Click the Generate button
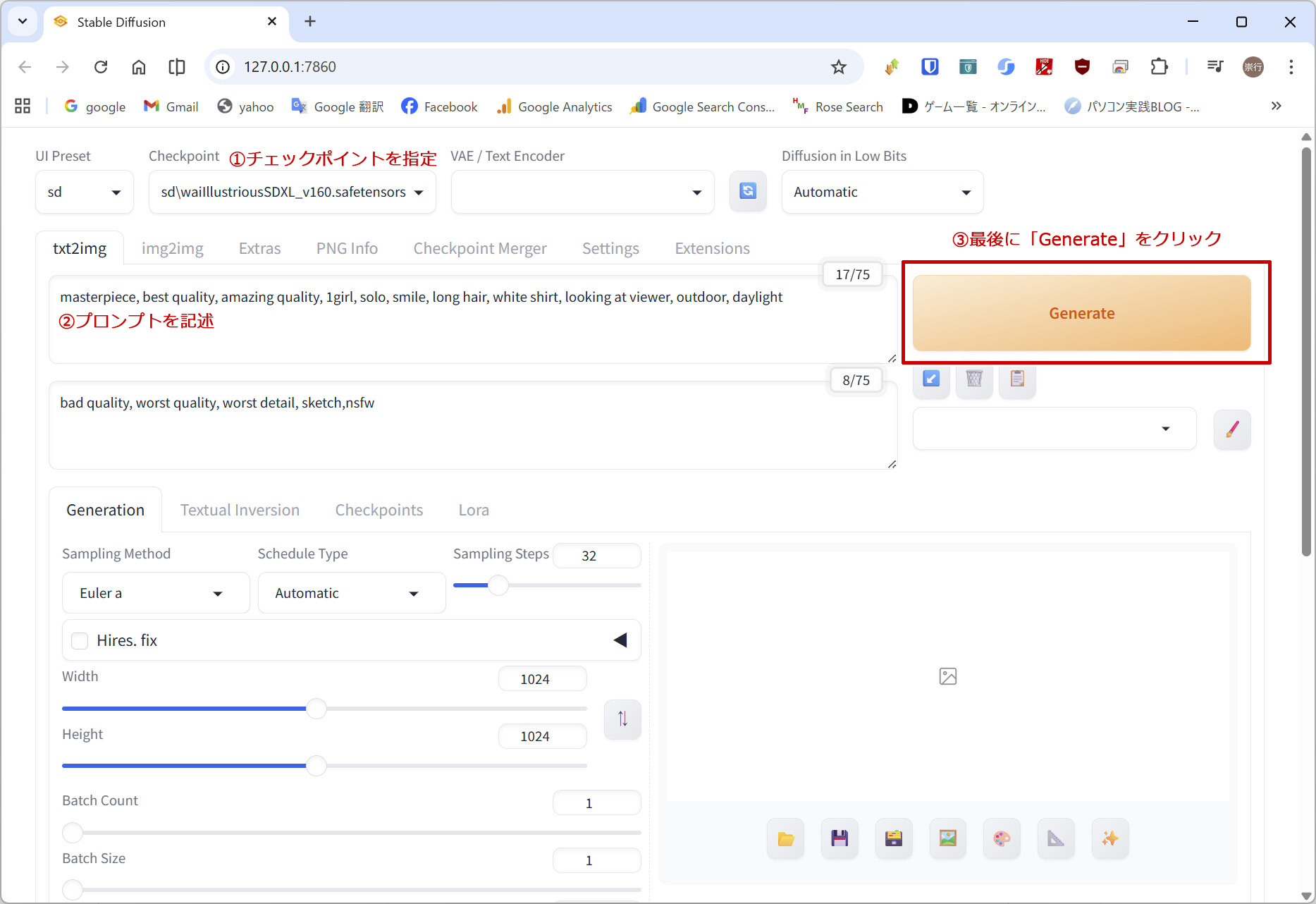Screen dimensions: 1316x904 tap(1081, 314)
